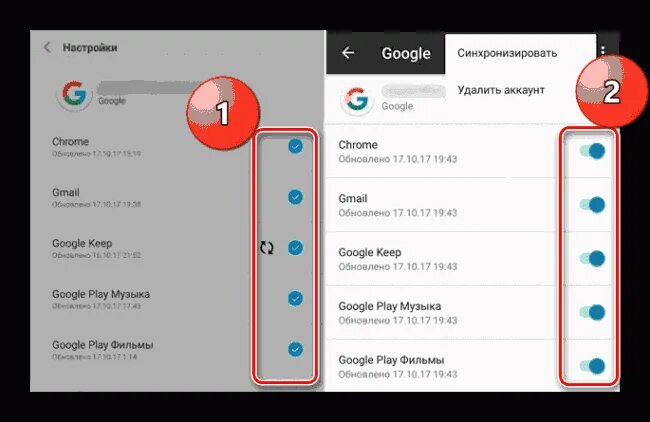
Task: Tap the sync-in-progress icon beside Google Keep
Action: coord(267,247)
